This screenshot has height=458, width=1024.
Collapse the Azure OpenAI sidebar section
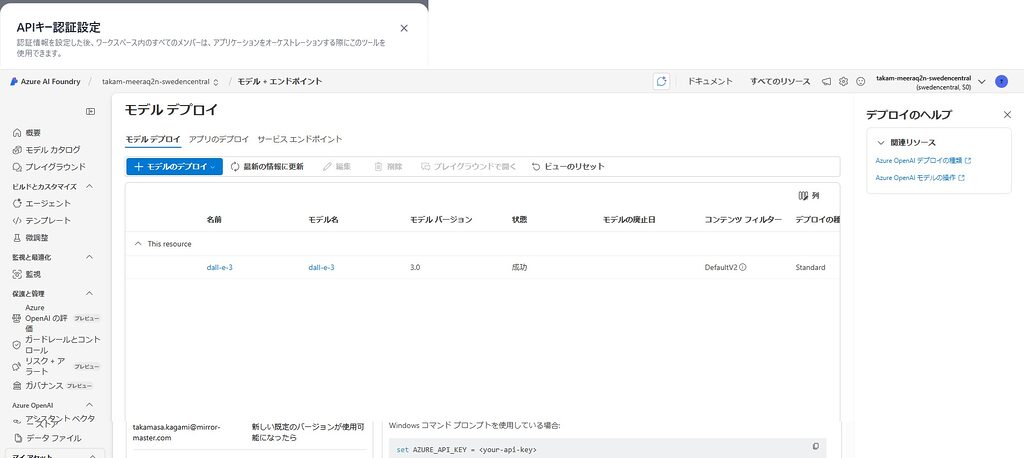click(x=89, y=405)
